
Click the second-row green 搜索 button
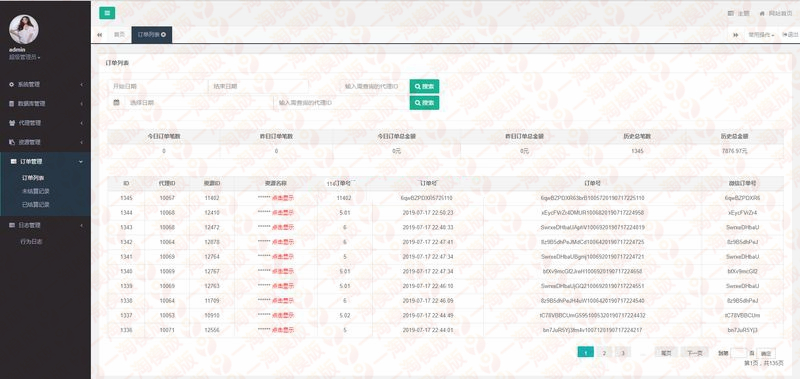pyautogui.click(x=424, y=103)
